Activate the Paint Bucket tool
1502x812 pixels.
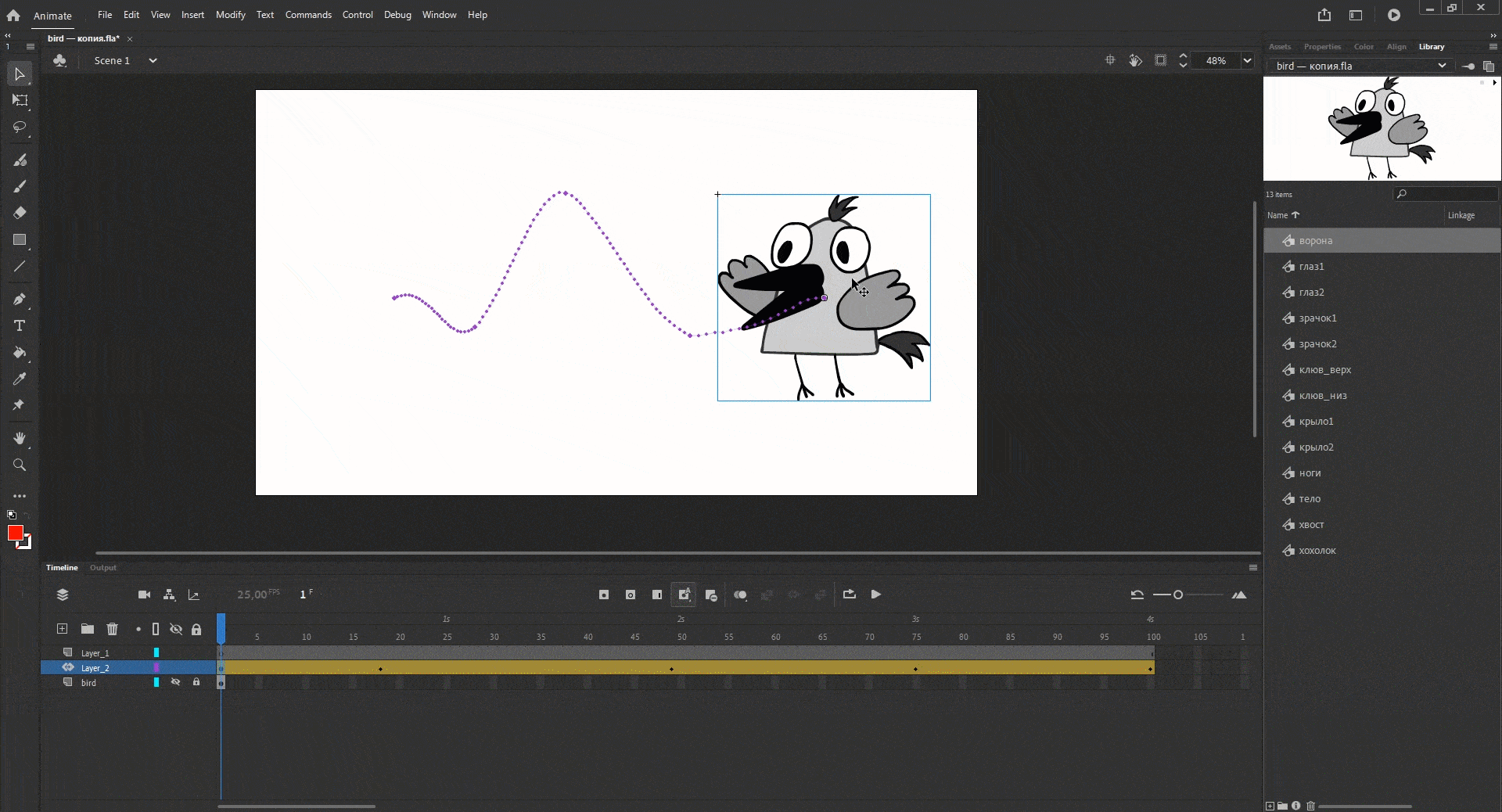tap(20, 353)
